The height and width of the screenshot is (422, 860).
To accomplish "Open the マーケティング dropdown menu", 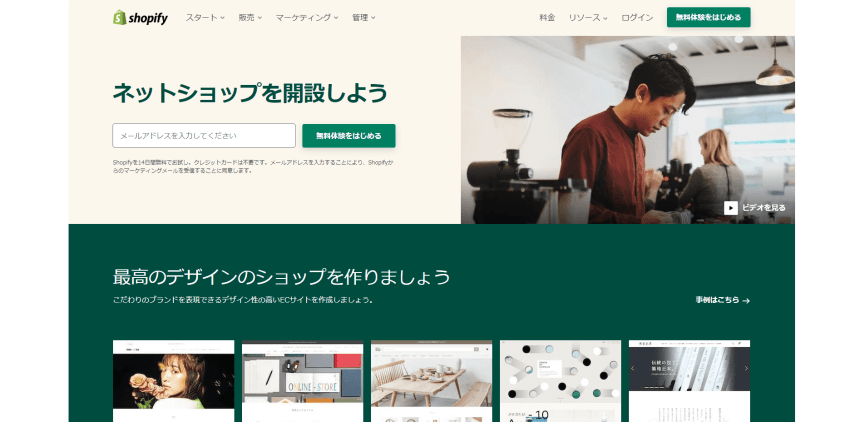I will point(307,18).
